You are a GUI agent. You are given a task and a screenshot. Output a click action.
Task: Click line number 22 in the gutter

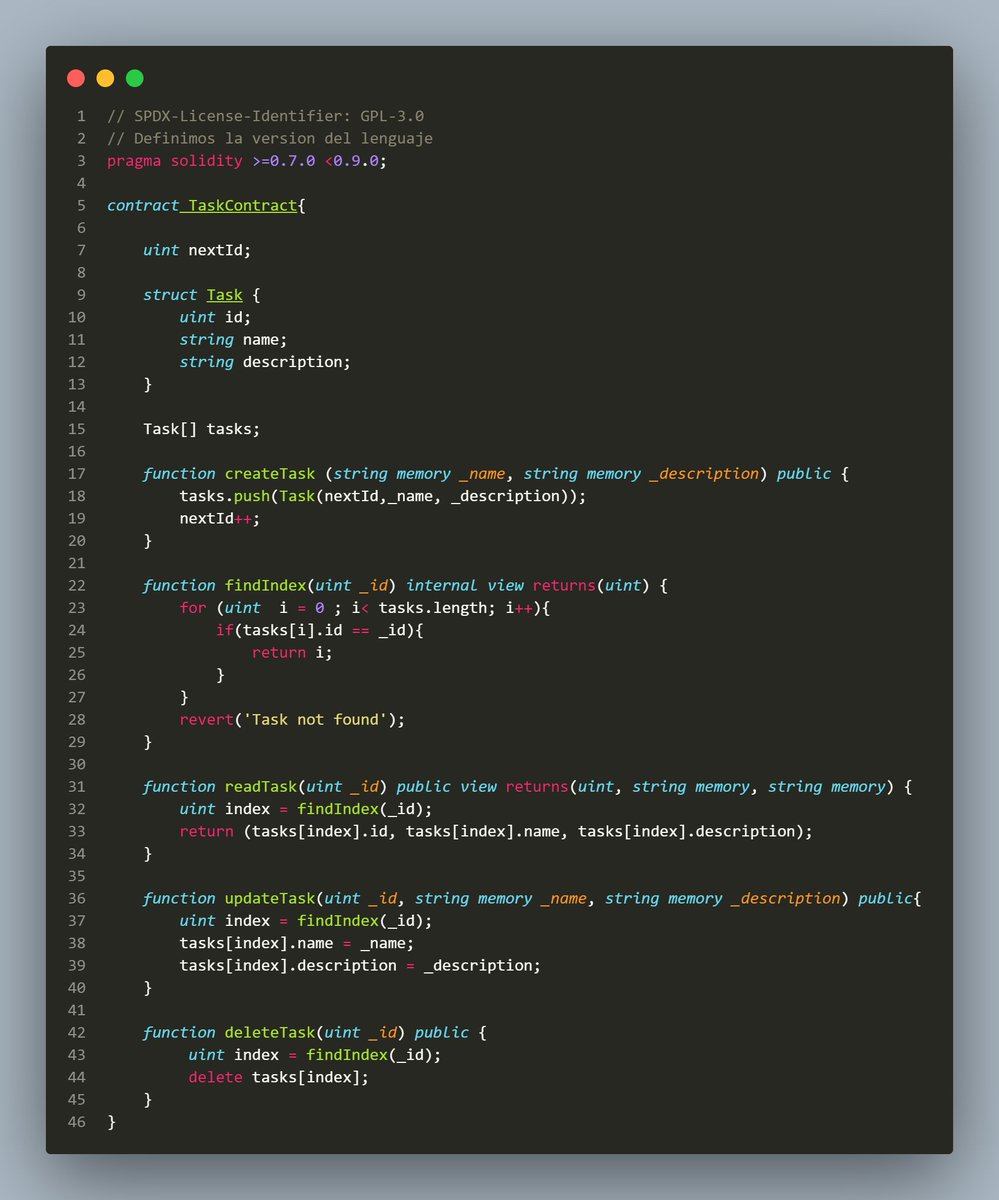[x=77, y=585]
